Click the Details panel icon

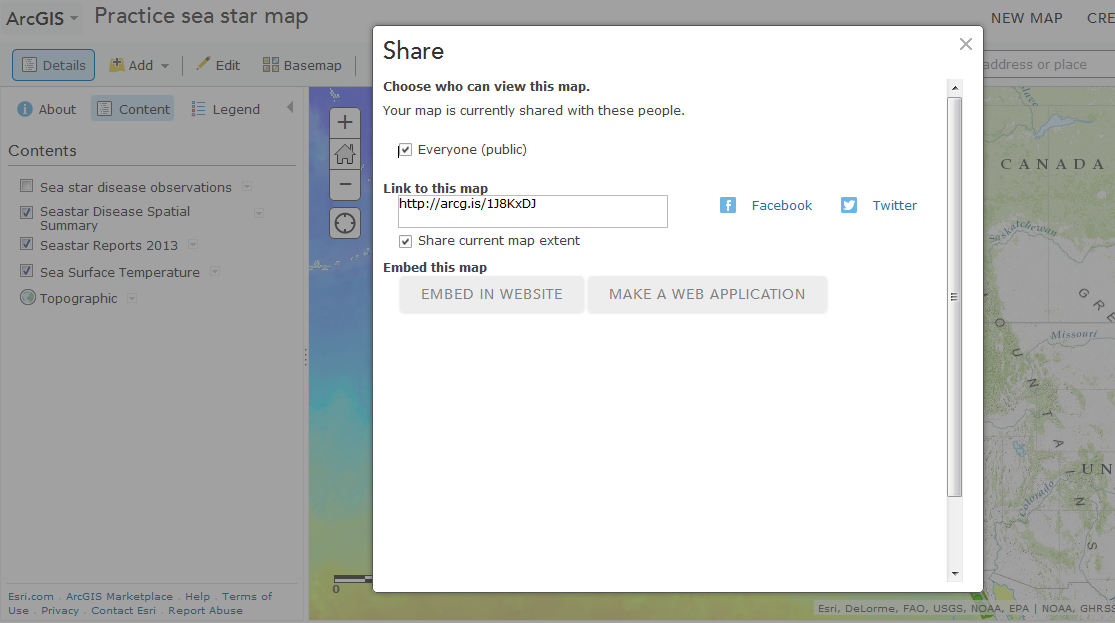(53, 64)
